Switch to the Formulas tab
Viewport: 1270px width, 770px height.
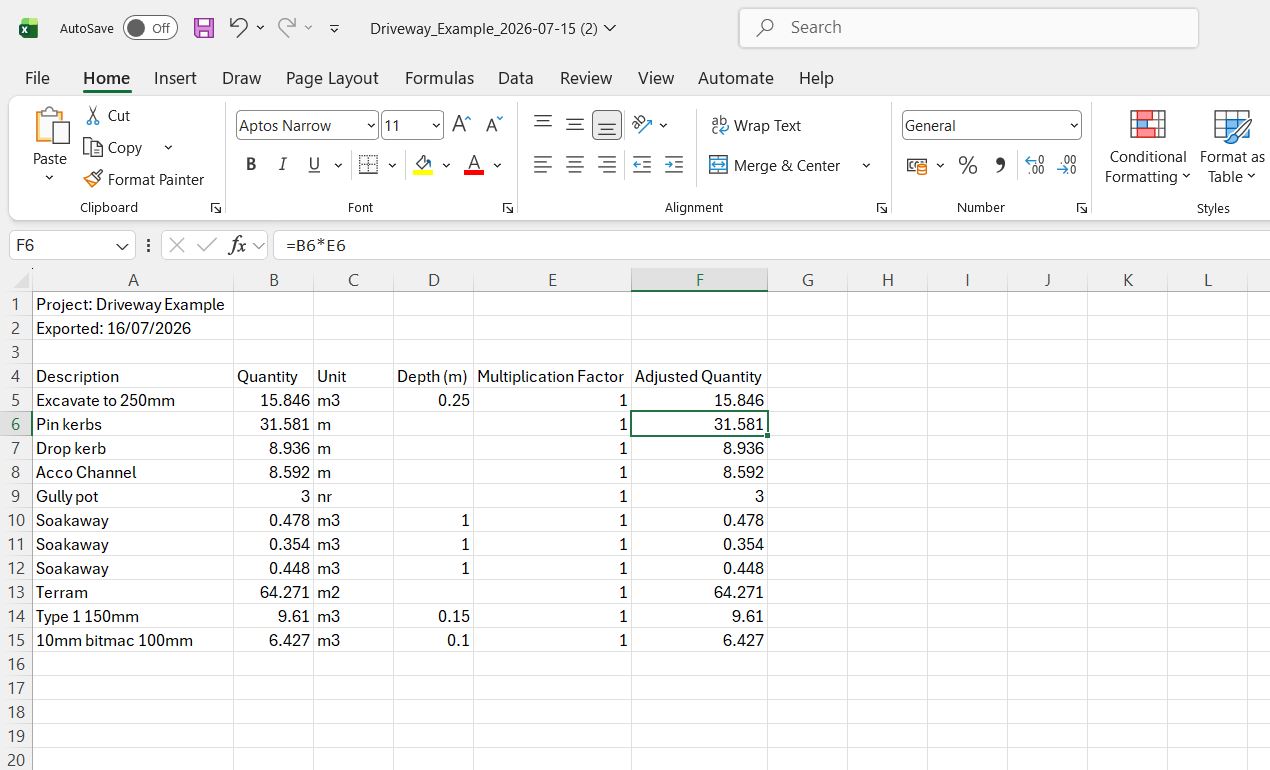click(439, 78)
